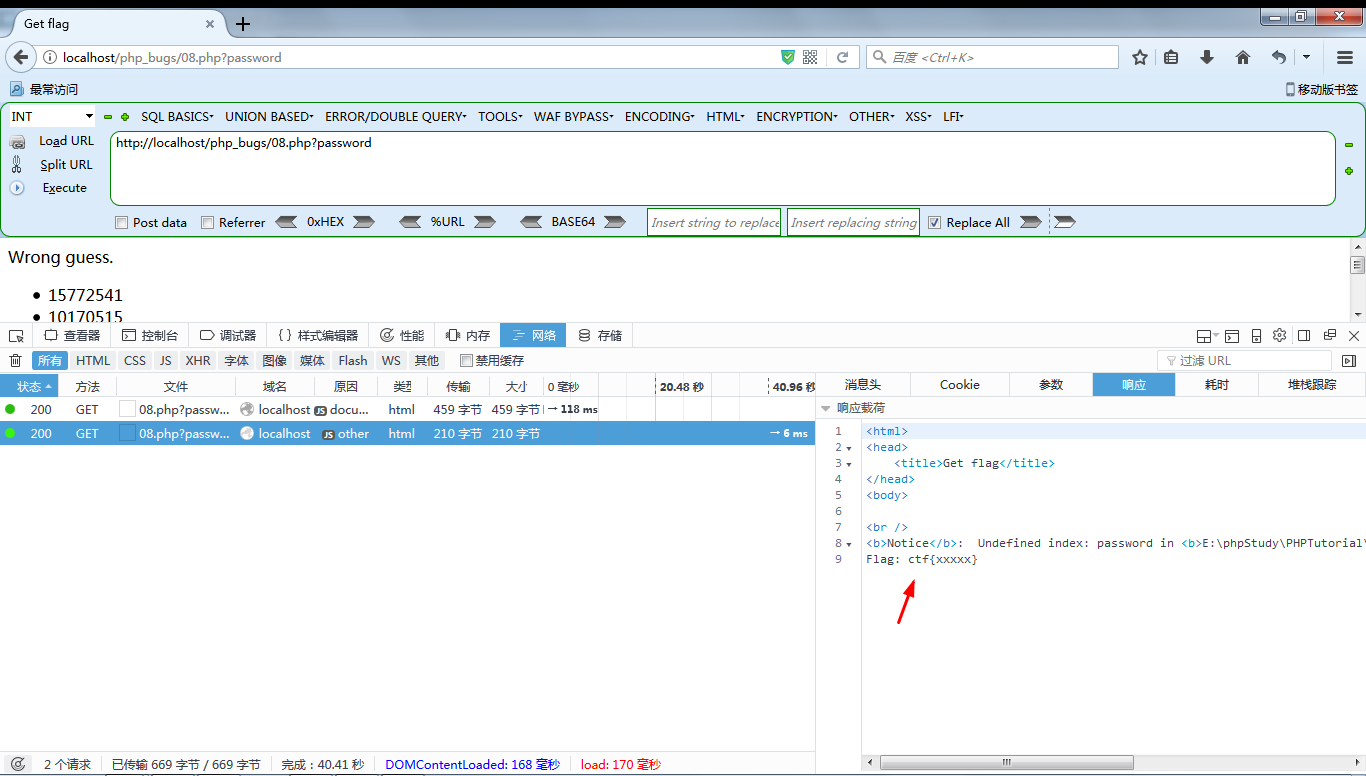The width and height of the screenshot is (1366, 776).
Task: Open the ENCODING dropdown menu
Action: 660,117
